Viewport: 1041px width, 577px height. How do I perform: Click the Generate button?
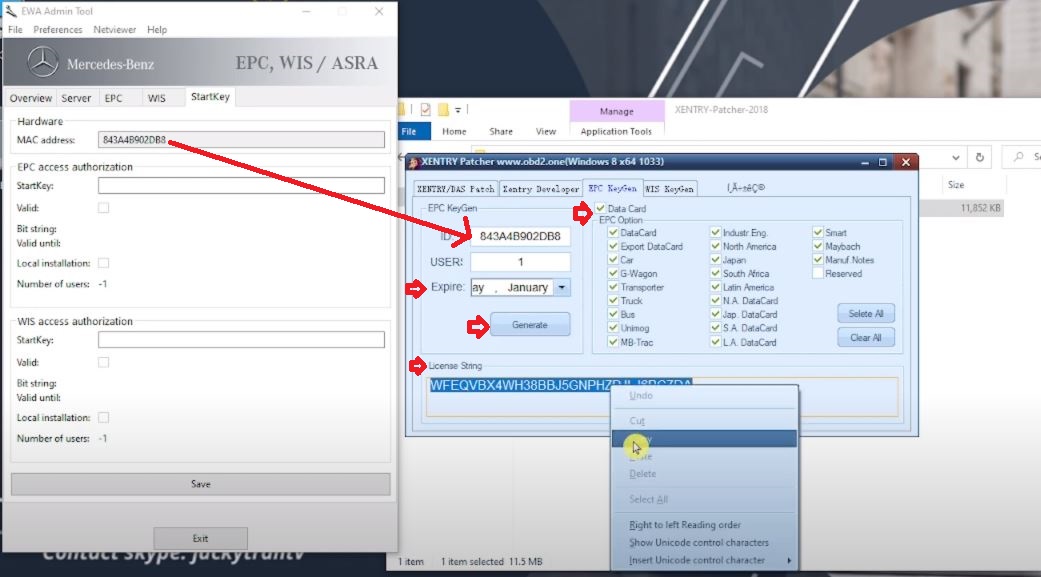pos(530,325)
